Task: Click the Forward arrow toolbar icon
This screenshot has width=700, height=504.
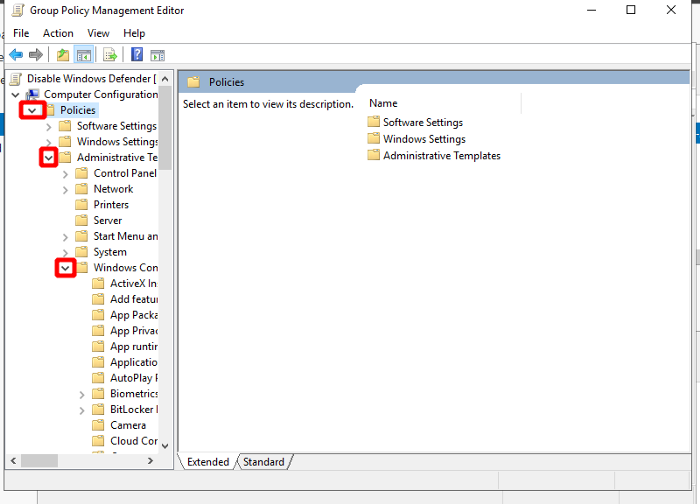Action: coord(36,55)
